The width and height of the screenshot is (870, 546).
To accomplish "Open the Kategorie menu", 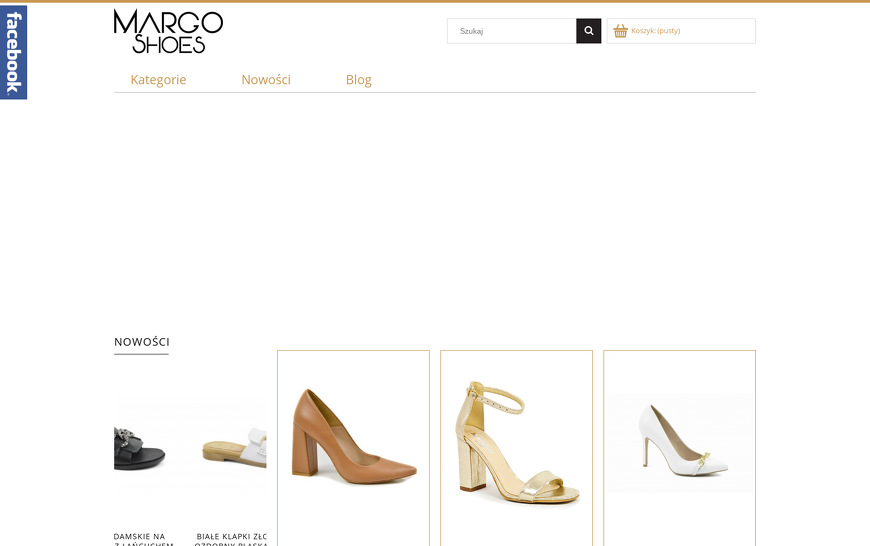I will coord(158,80).
